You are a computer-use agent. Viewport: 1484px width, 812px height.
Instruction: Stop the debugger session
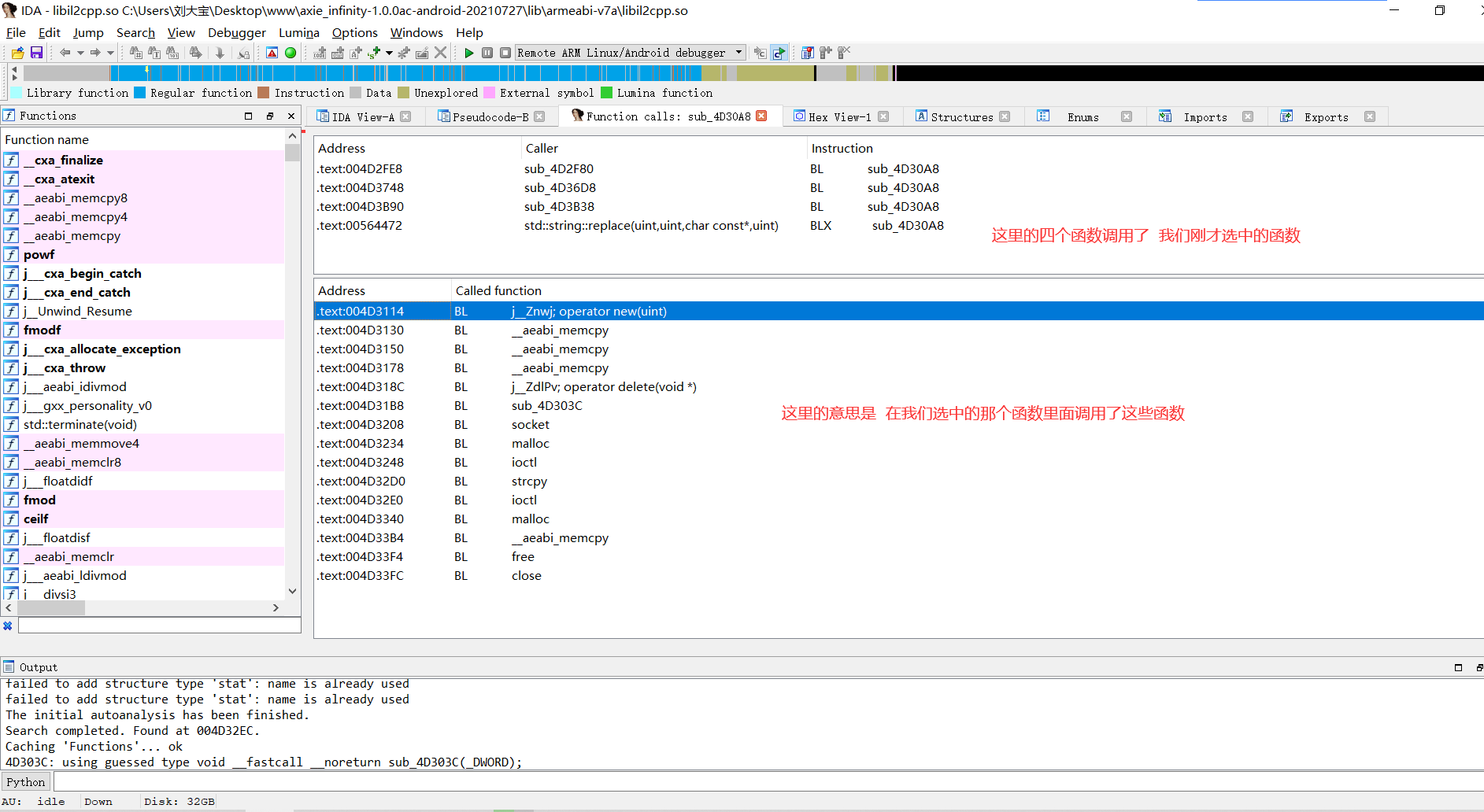[505, 52]
